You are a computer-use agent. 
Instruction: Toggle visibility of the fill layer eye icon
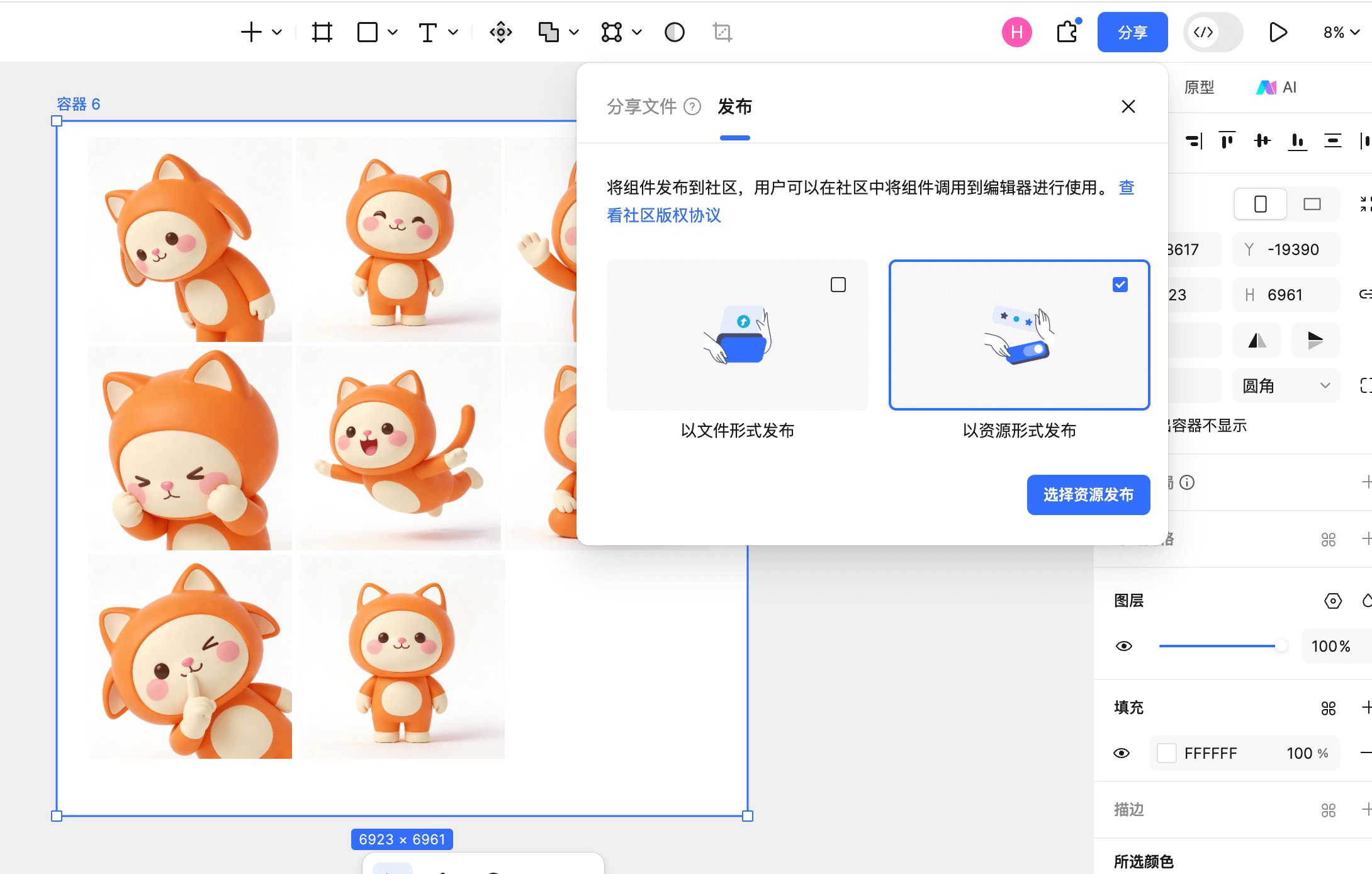[1124, 753]
